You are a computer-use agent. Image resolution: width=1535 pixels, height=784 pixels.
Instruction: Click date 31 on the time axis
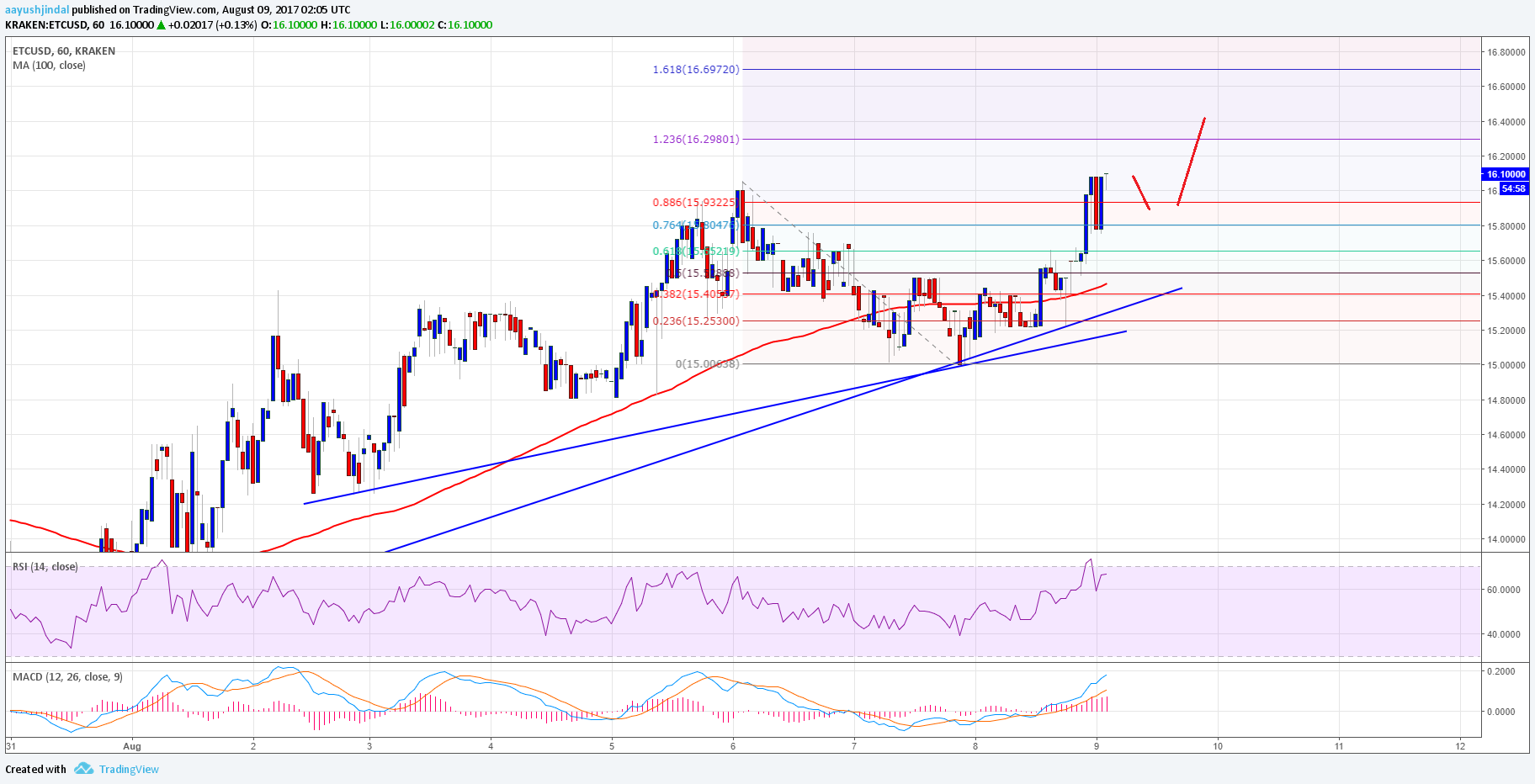11,745
